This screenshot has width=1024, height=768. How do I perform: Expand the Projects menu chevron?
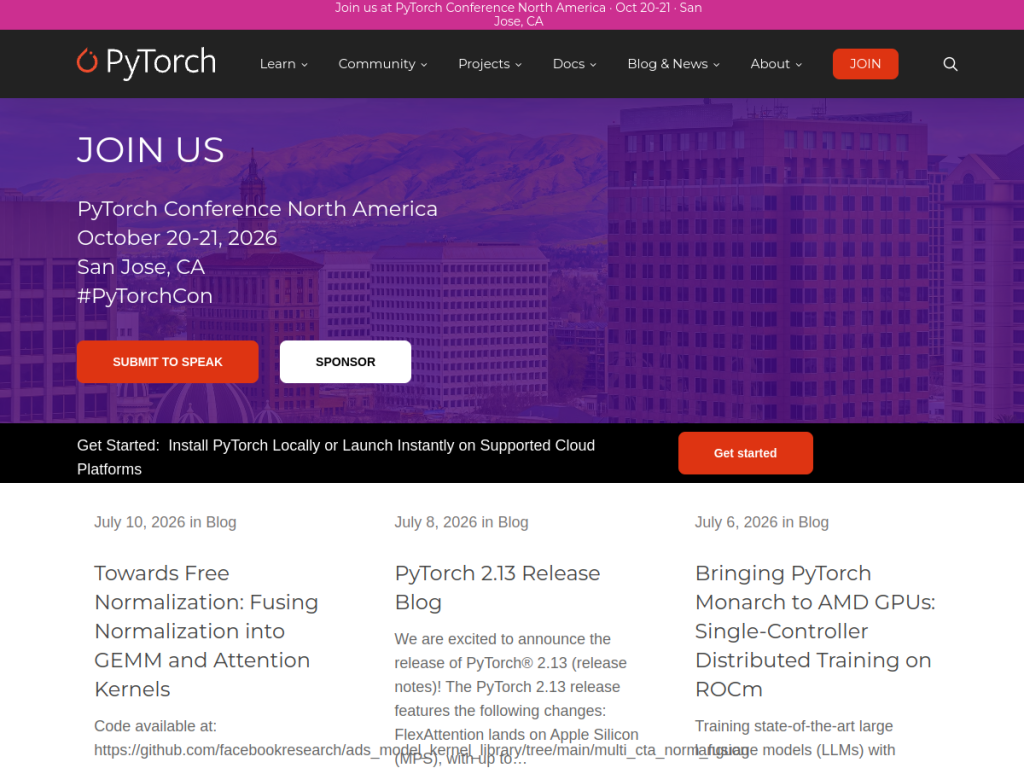click(x=519, y=65)
